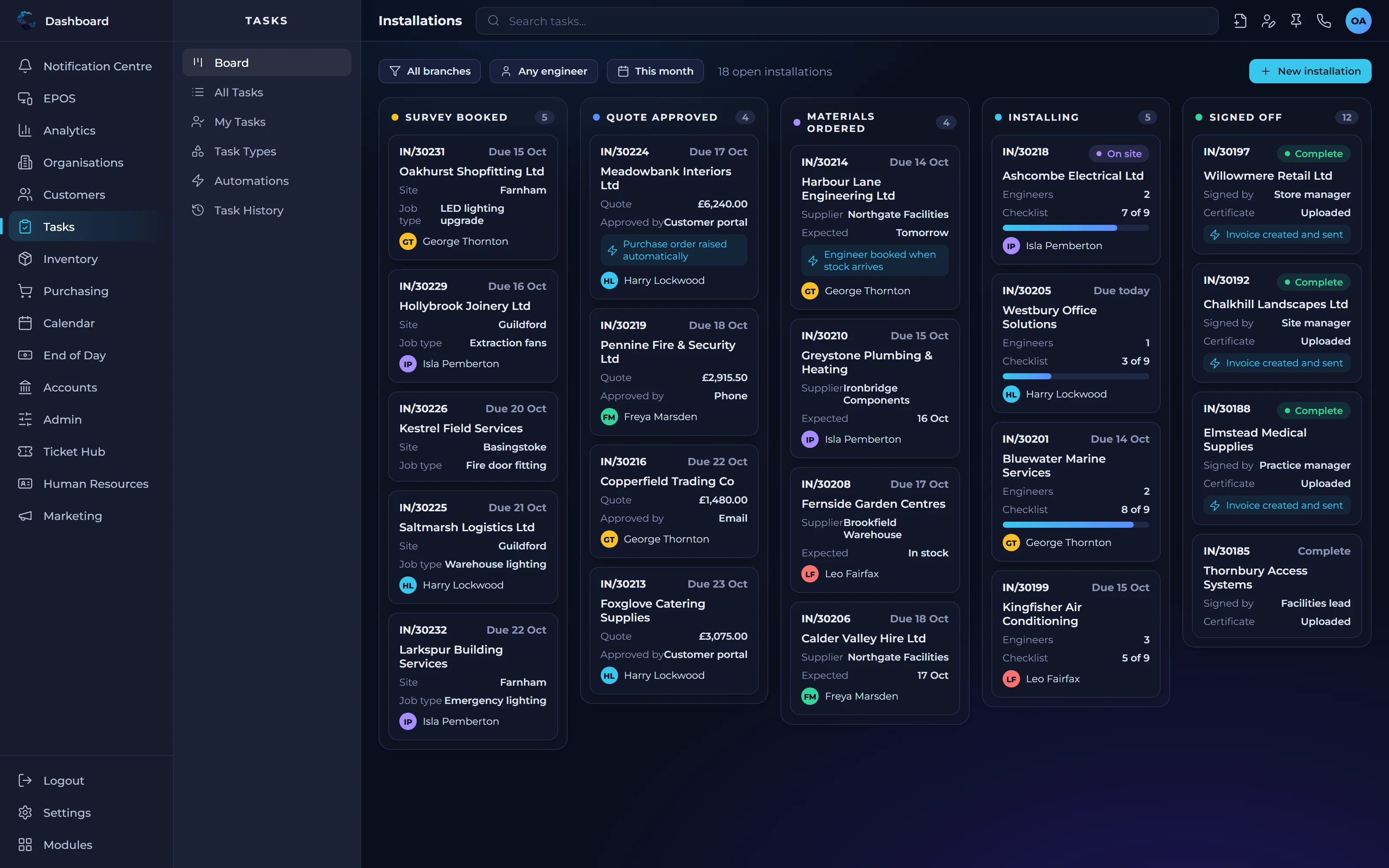
Task: Click Complete badge on IN/30197
Action: pos(1313,154)
